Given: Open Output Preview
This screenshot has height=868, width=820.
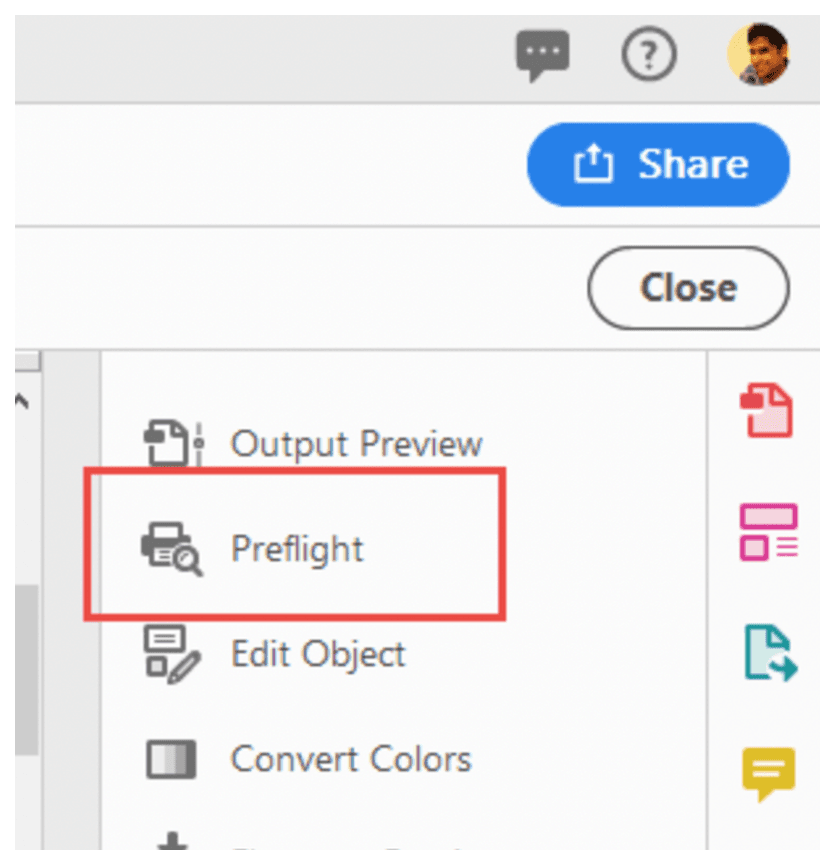Looking at the screenshot, I should tap(313, 443).
